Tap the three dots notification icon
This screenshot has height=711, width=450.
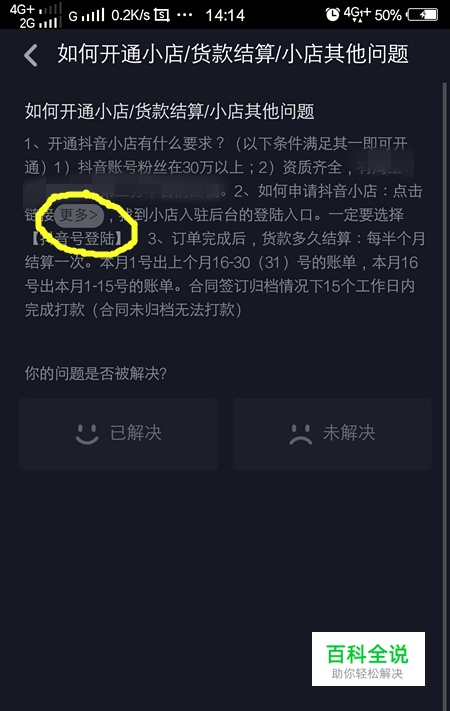pyautogui.click(x=185, y=15)
